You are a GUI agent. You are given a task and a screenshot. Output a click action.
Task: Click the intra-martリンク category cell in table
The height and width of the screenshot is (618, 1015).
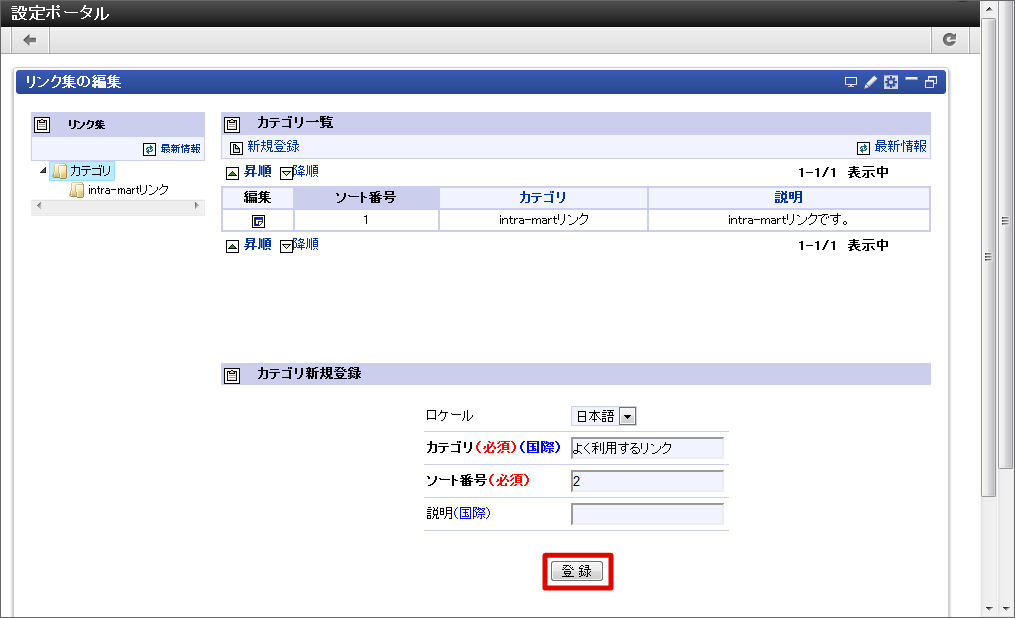pyautogui.click(x=544, y=220)
